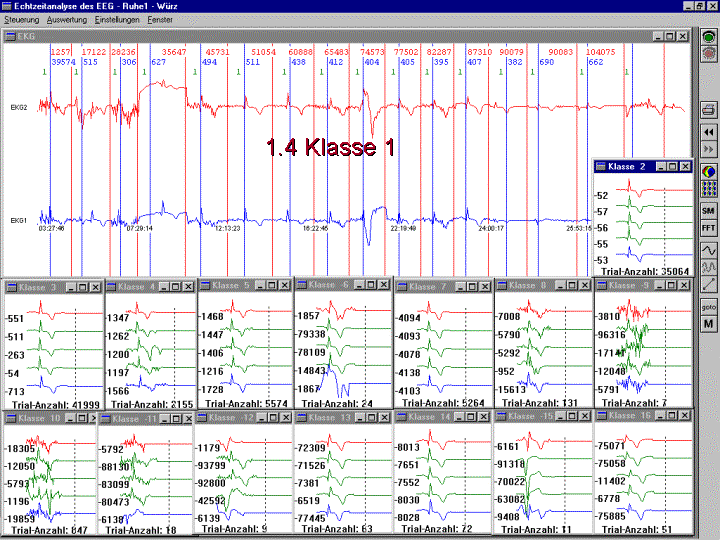The height and width of the screenshot is (540, 720).
Task: Maximize the EKG window
Action: coord(668,37)
